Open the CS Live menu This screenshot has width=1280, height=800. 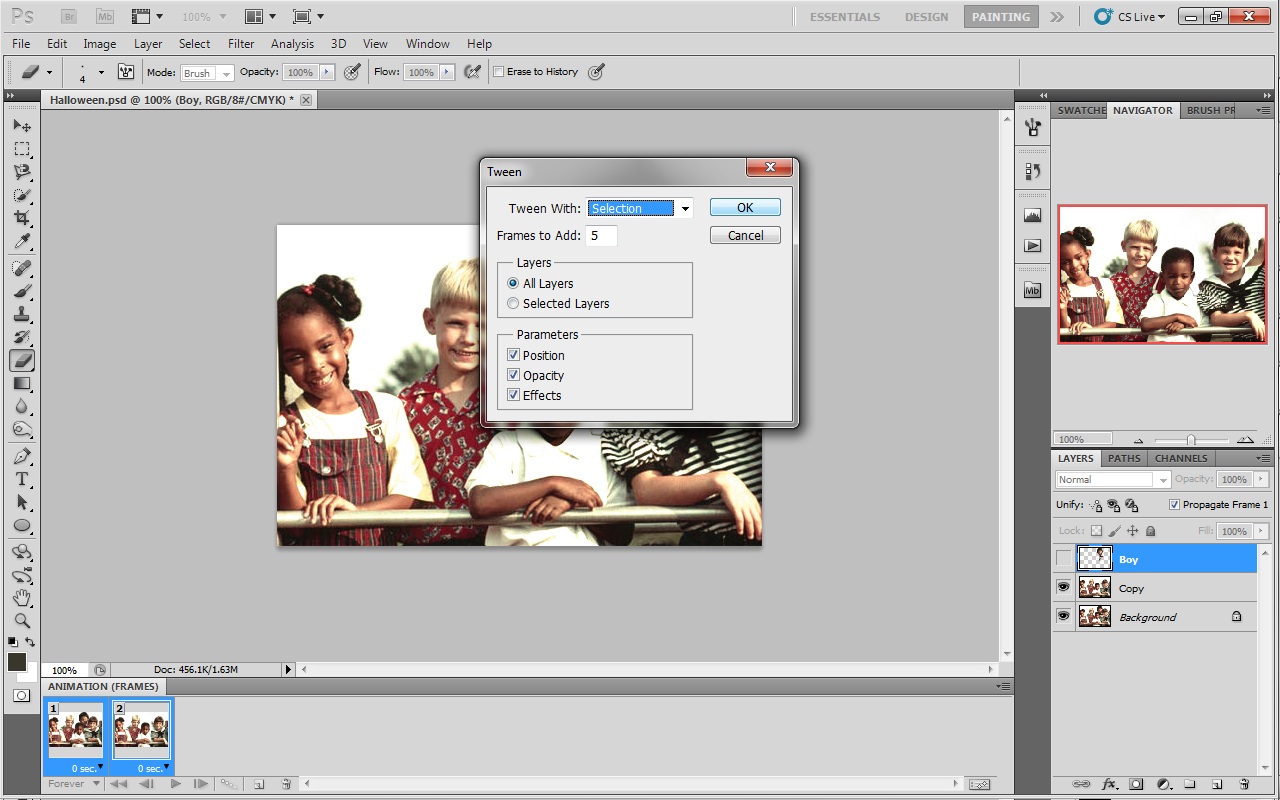1130,17
